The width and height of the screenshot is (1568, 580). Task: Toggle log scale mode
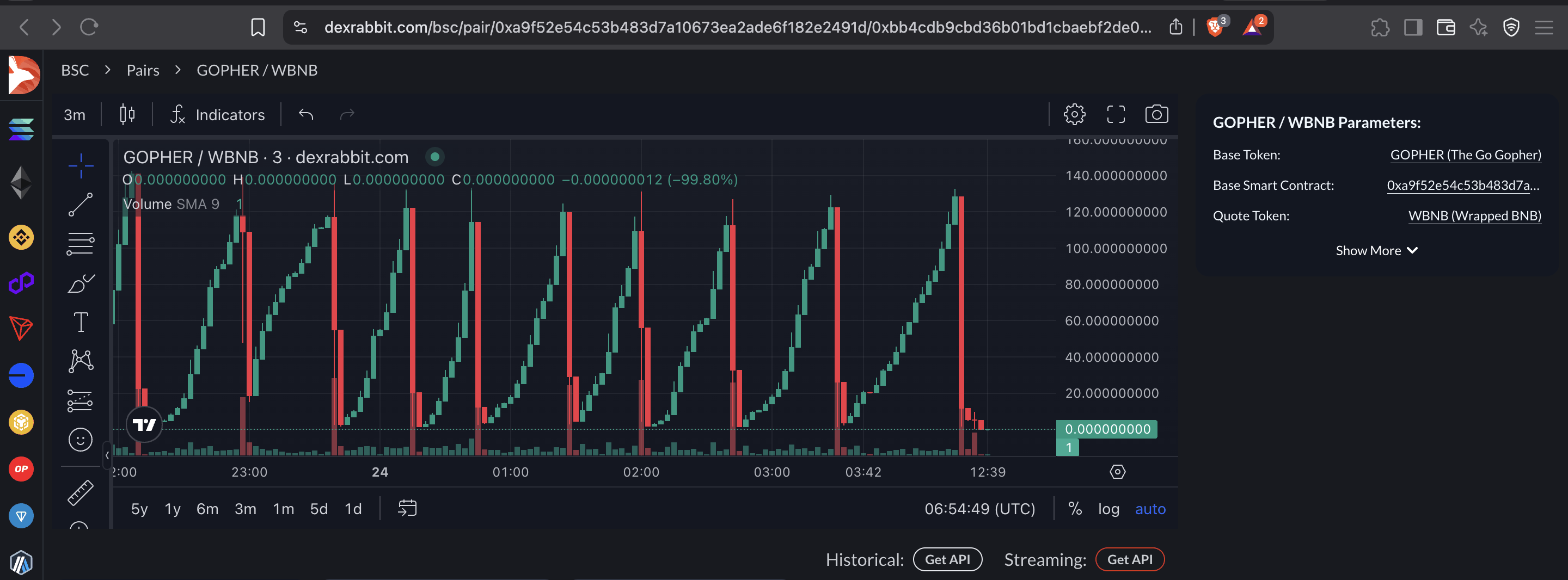(1108, 509)
